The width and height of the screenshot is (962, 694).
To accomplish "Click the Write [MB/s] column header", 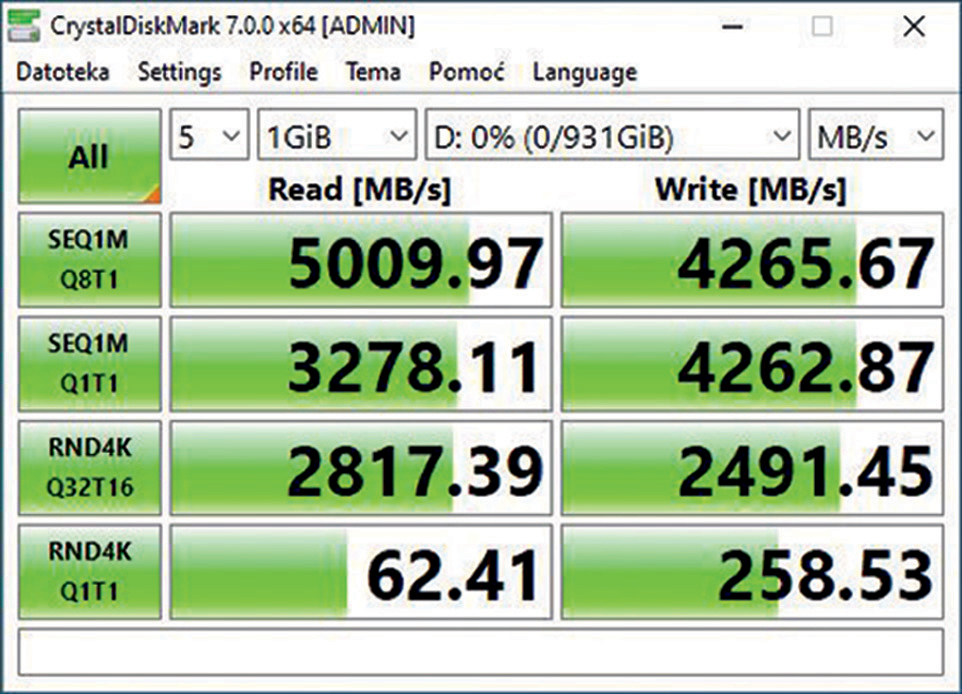I will point(751,190).
